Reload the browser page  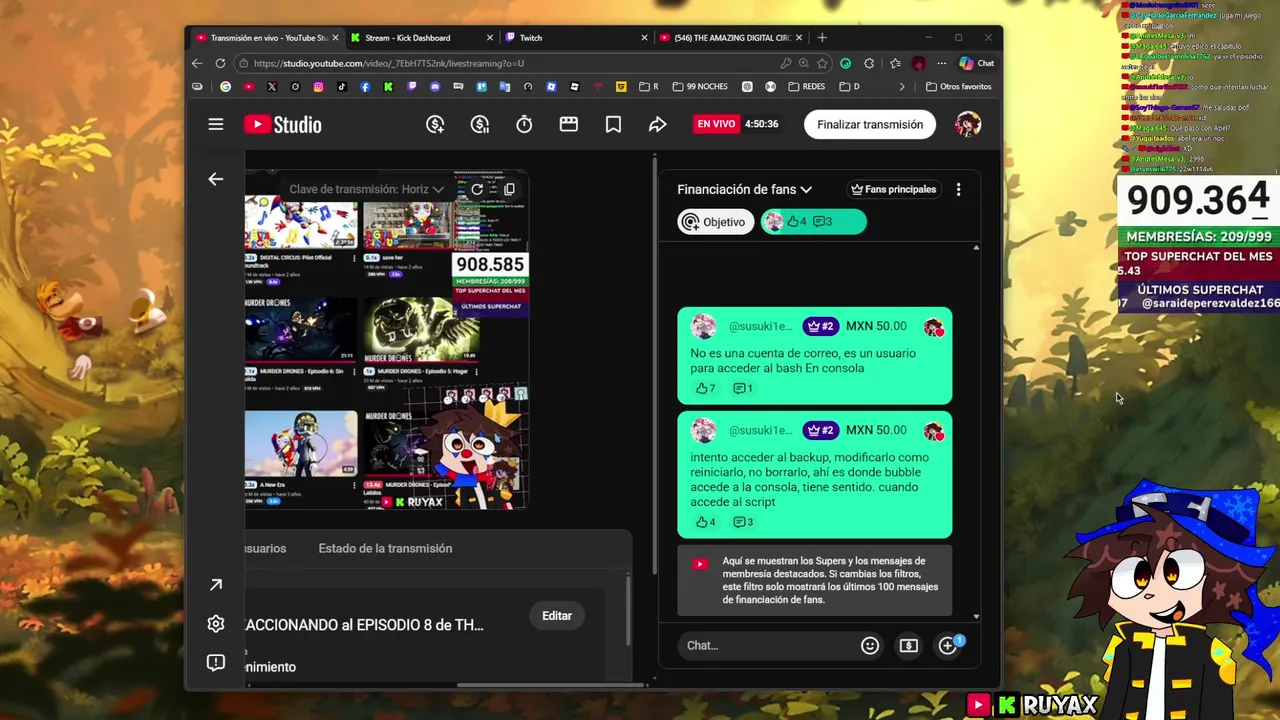(220, 63)
